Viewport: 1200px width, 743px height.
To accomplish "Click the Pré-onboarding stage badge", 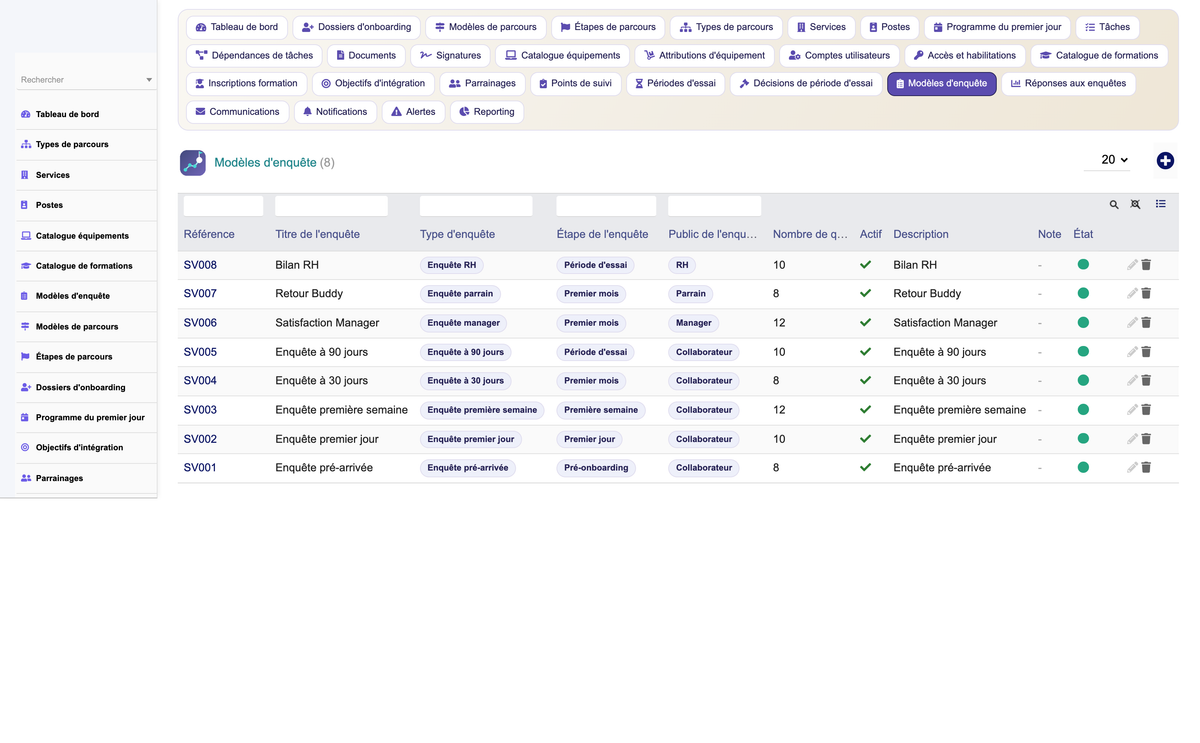I will tap(596, 468).
